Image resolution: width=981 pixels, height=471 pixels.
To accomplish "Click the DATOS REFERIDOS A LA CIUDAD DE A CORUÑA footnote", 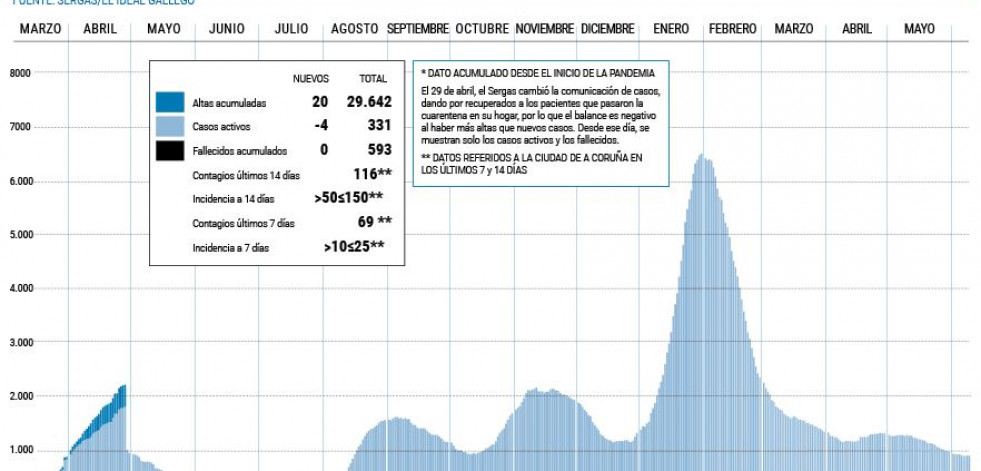I will [532, 164].
